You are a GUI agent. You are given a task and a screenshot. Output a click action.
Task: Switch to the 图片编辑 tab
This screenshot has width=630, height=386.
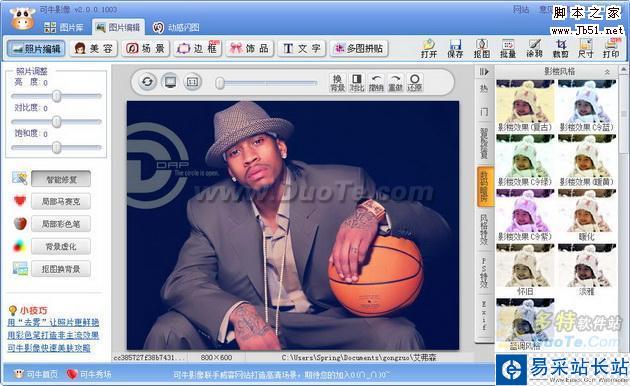pos(118,27)
